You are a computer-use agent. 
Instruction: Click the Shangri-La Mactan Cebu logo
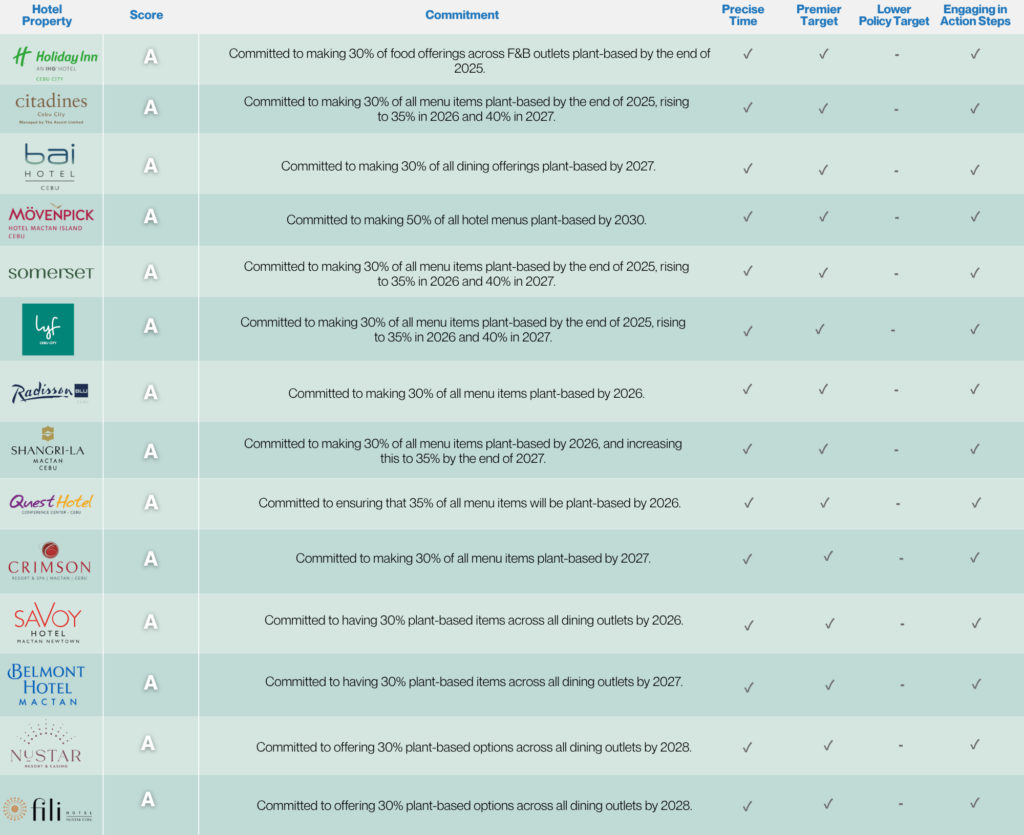pyautogui.click(x=48, y=451)
